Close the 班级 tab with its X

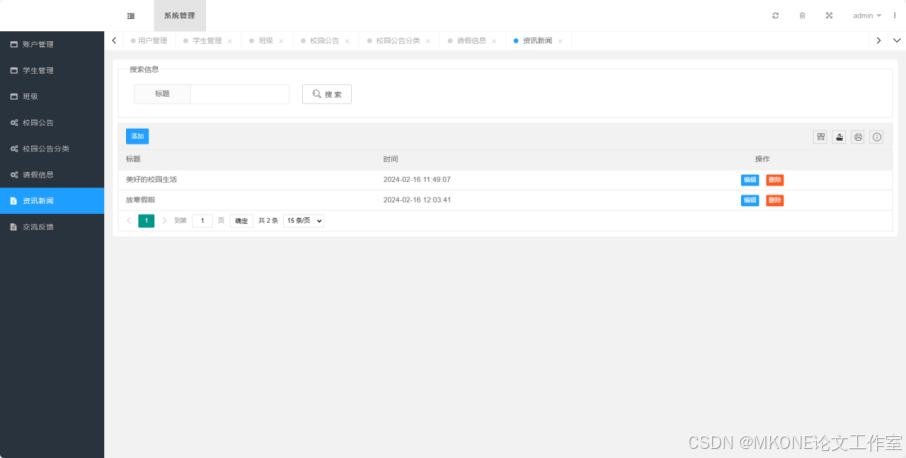tap(281, 41)
